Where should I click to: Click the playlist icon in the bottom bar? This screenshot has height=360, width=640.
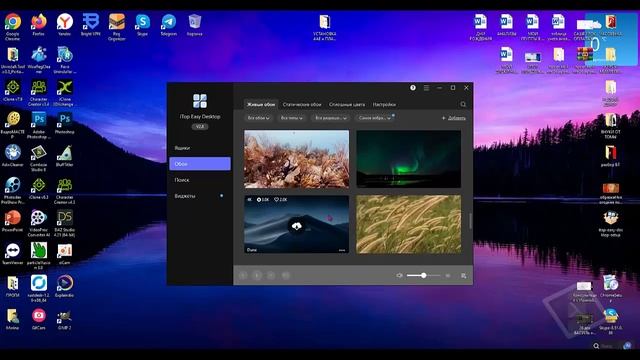463,276
